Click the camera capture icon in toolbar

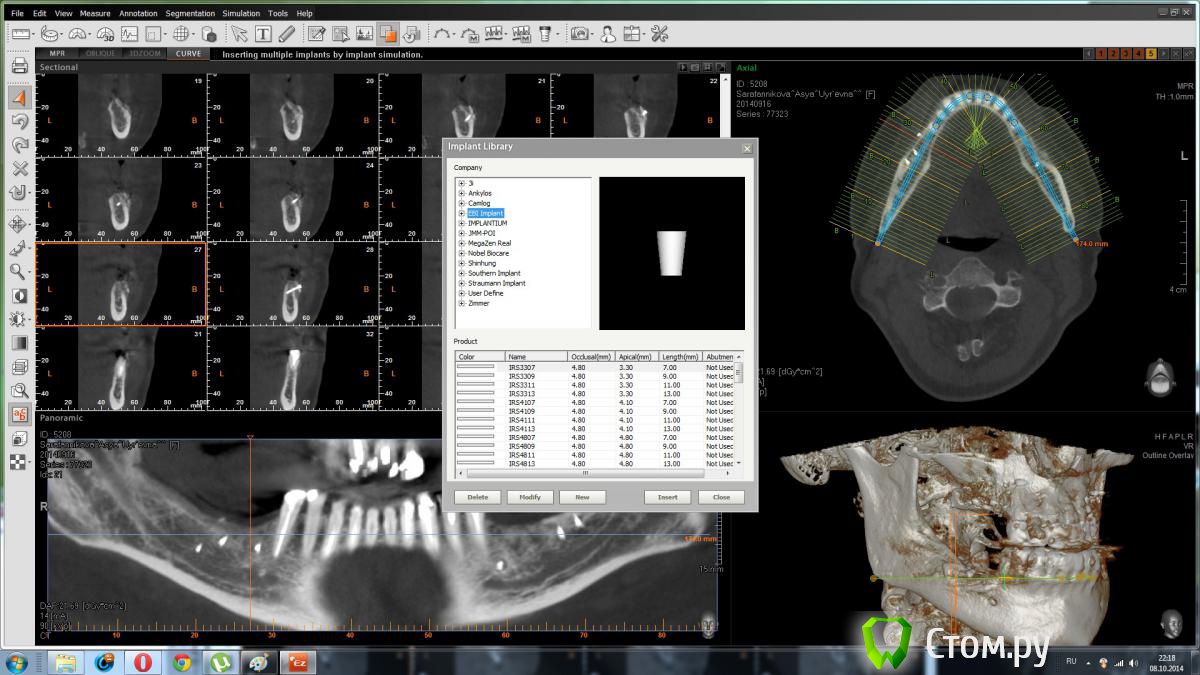tap(579, 34)
